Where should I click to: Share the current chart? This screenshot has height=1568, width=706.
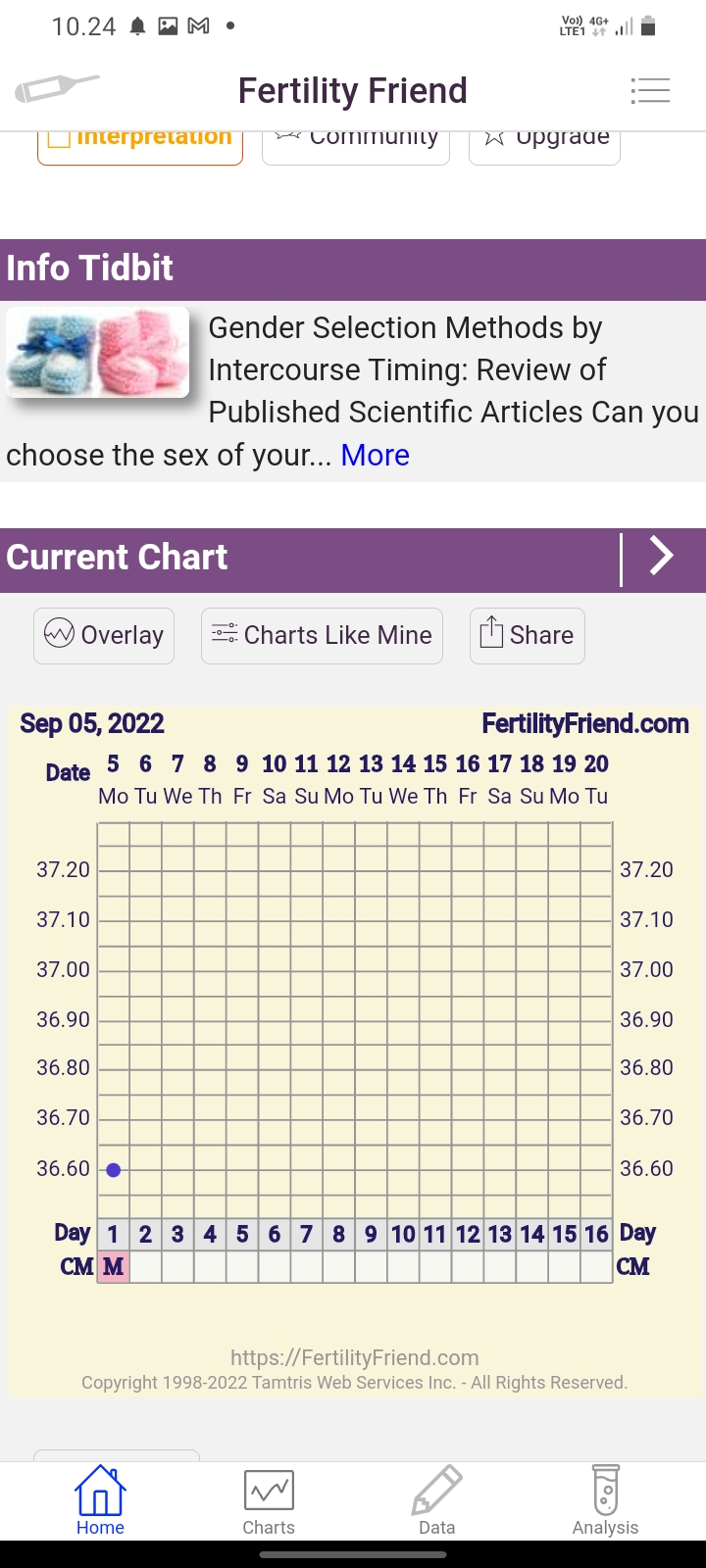527,635
